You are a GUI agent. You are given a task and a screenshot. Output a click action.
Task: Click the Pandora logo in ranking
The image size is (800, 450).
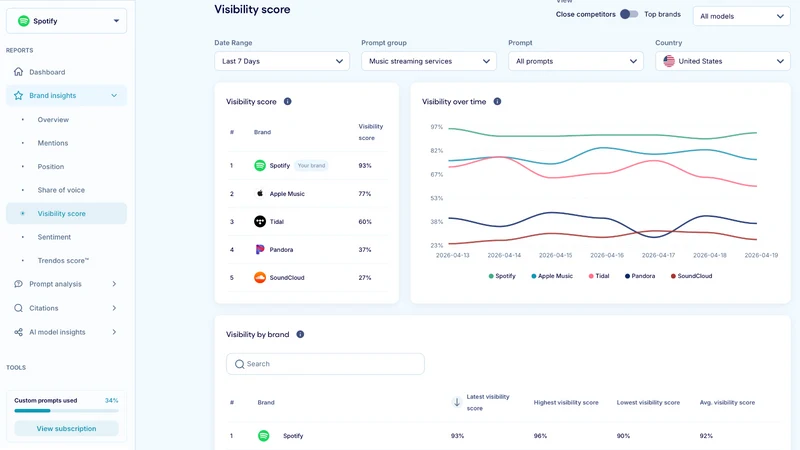[260, 249]
